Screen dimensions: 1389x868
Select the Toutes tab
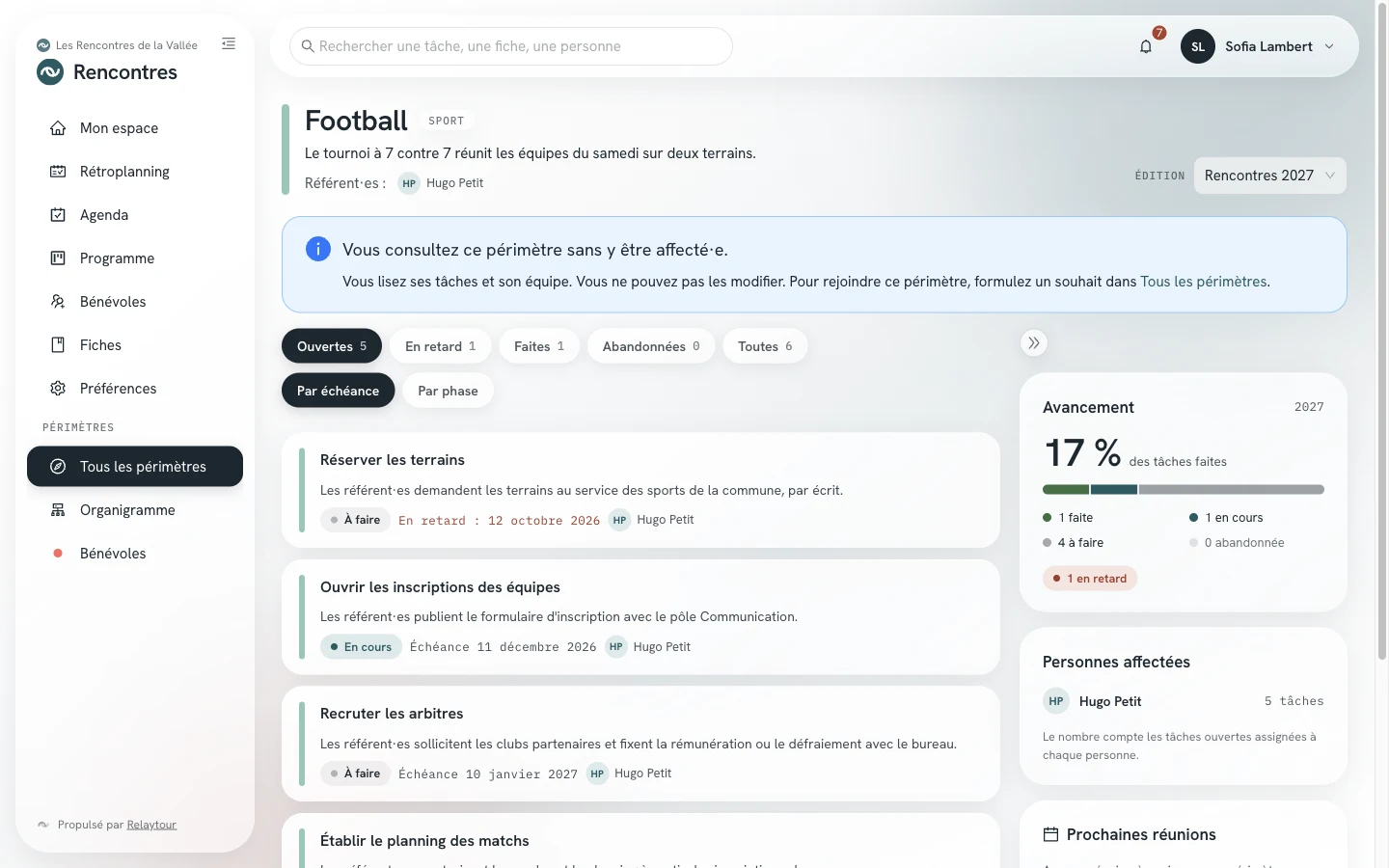tap(765, 346)
